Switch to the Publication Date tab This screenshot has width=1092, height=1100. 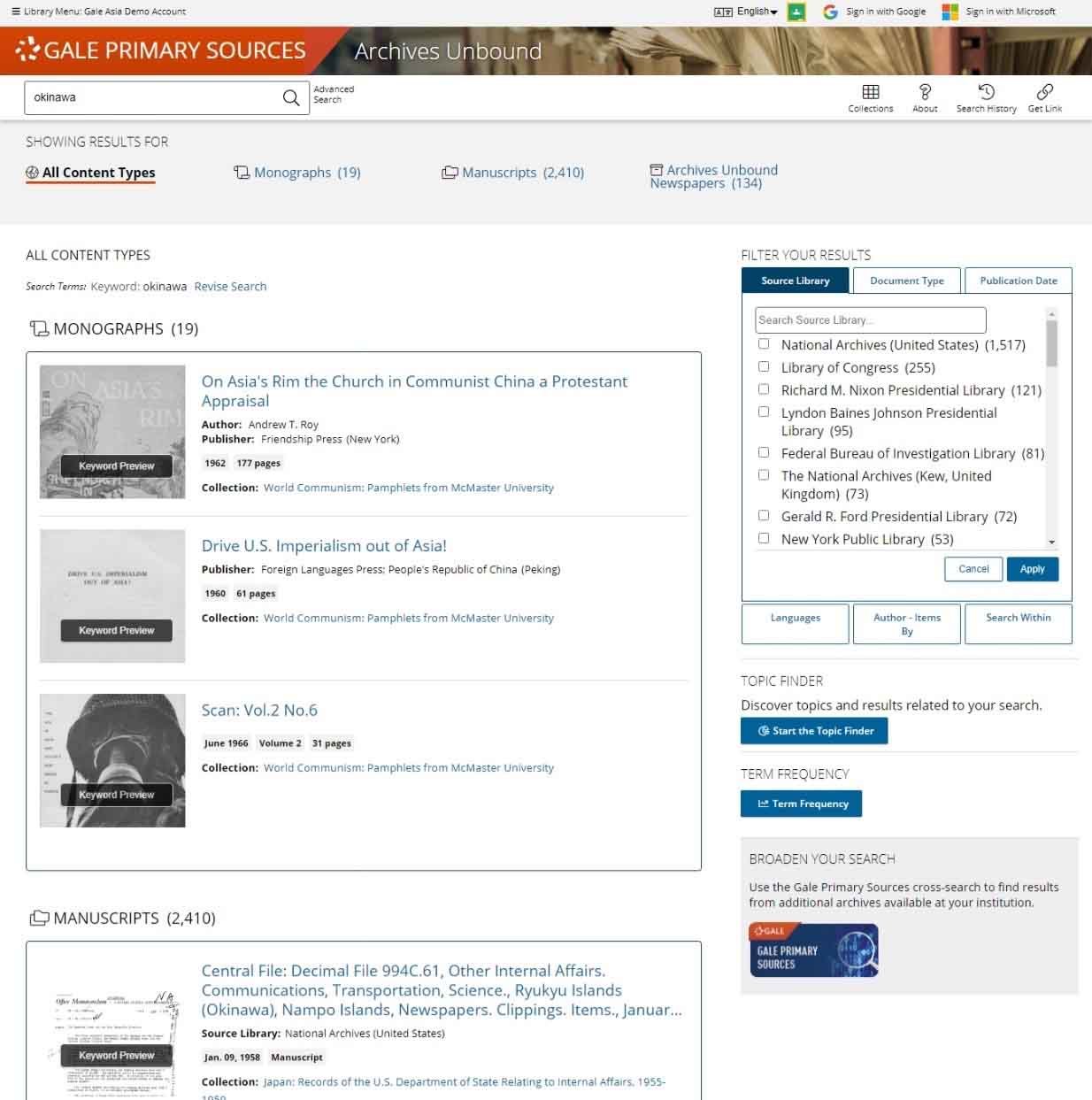click(1019, 281)
